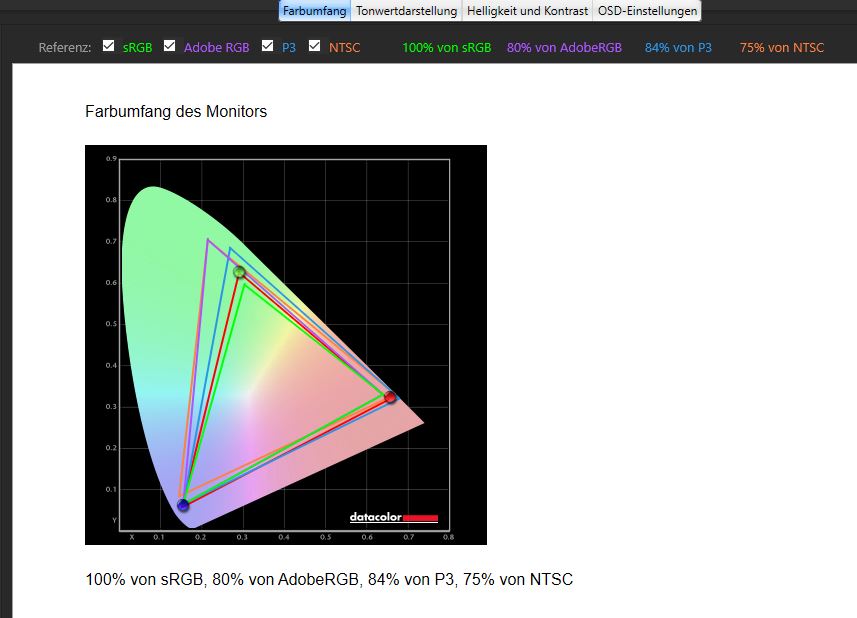Viewport: 857px width, 618px height.
Task: Click the orange NTSC reference label
Action: click(344, 48)
